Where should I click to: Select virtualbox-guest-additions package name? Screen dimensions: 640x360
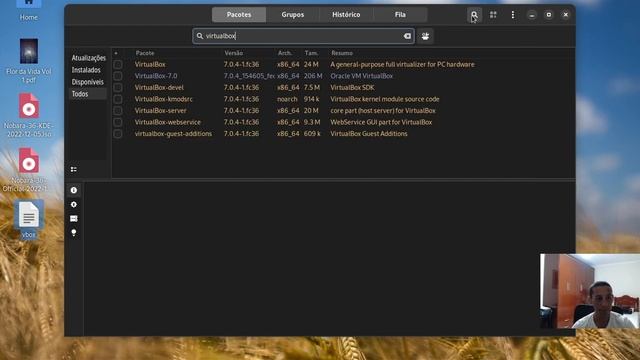pos(173,134)
